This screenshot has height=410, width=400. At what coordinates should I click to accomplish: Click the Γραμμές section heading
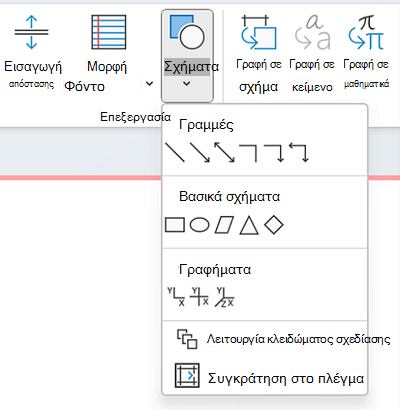(x=206, y=125)
